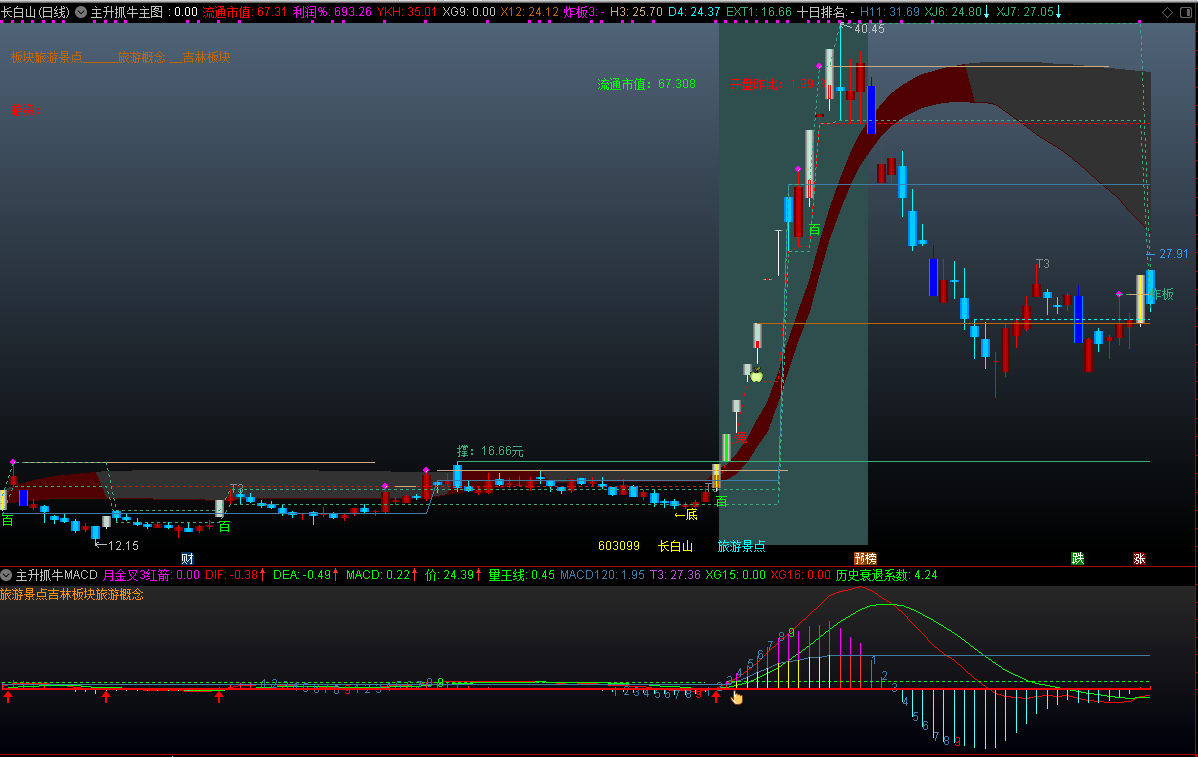
Task: Click the 主升抓牛主图 indicator name
Action: pos(127,12)
